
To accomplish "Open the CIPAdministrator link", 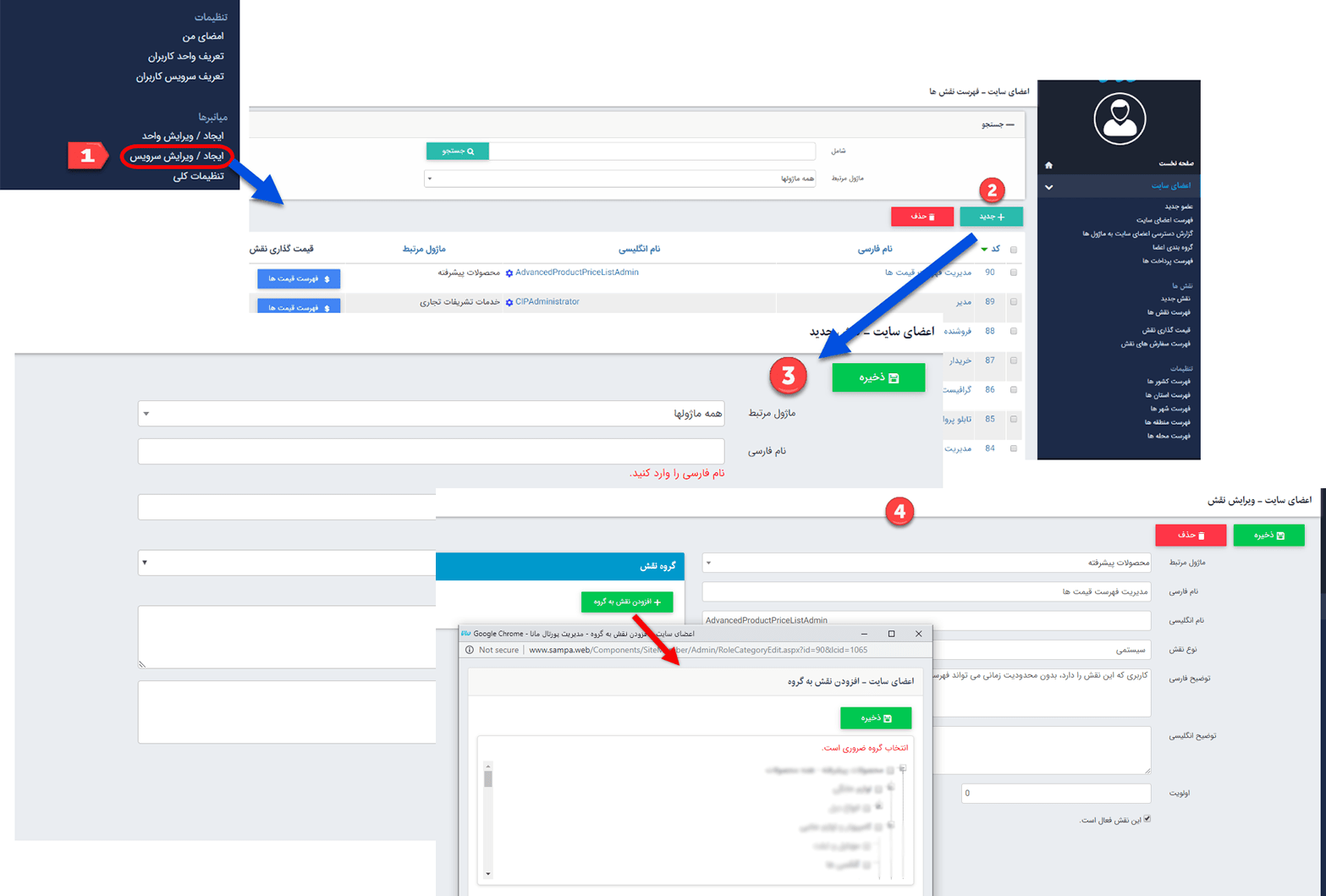I will (547, 301).
